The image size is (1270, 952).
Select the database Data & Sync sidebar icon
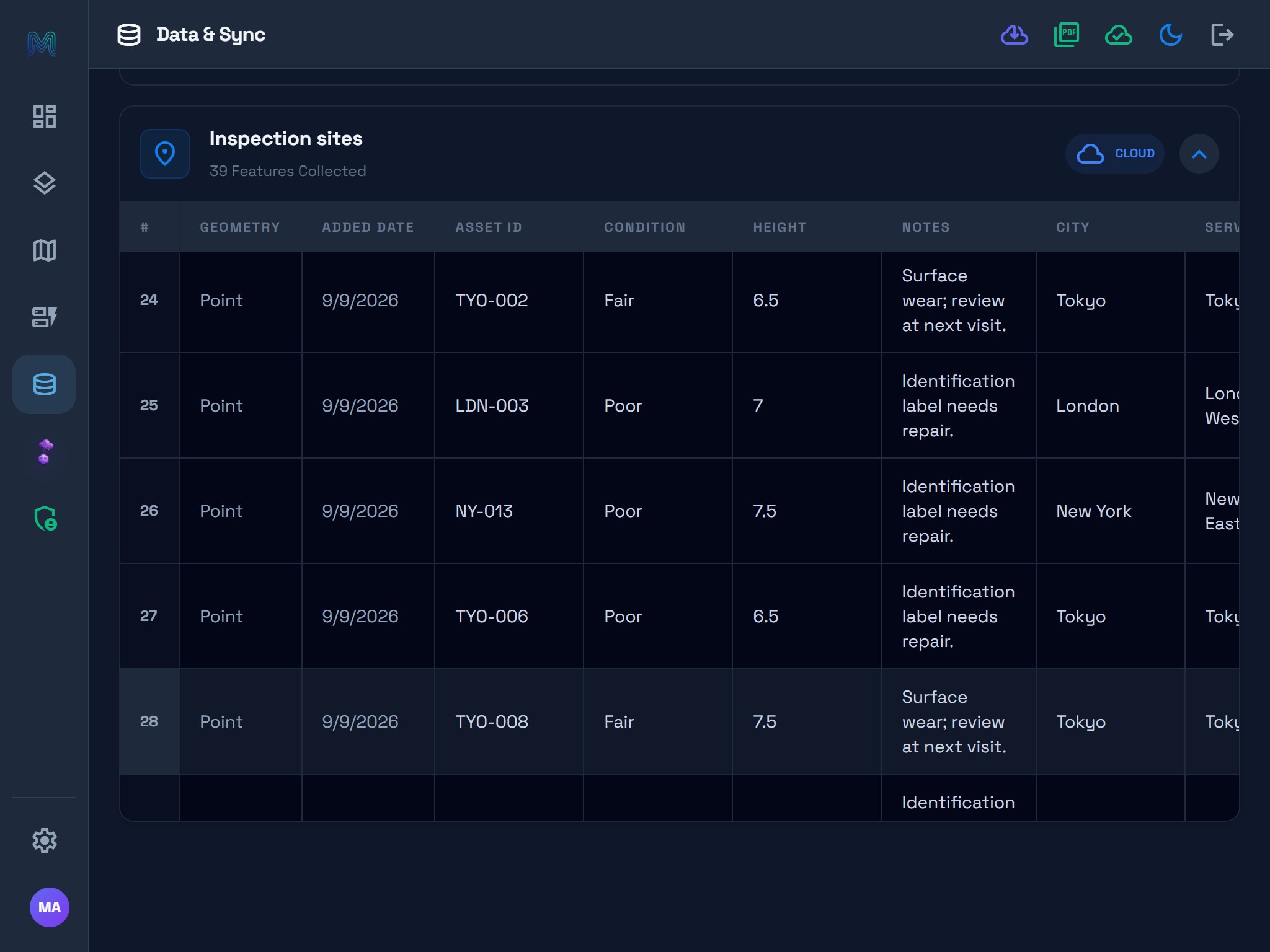click(44, 384)
